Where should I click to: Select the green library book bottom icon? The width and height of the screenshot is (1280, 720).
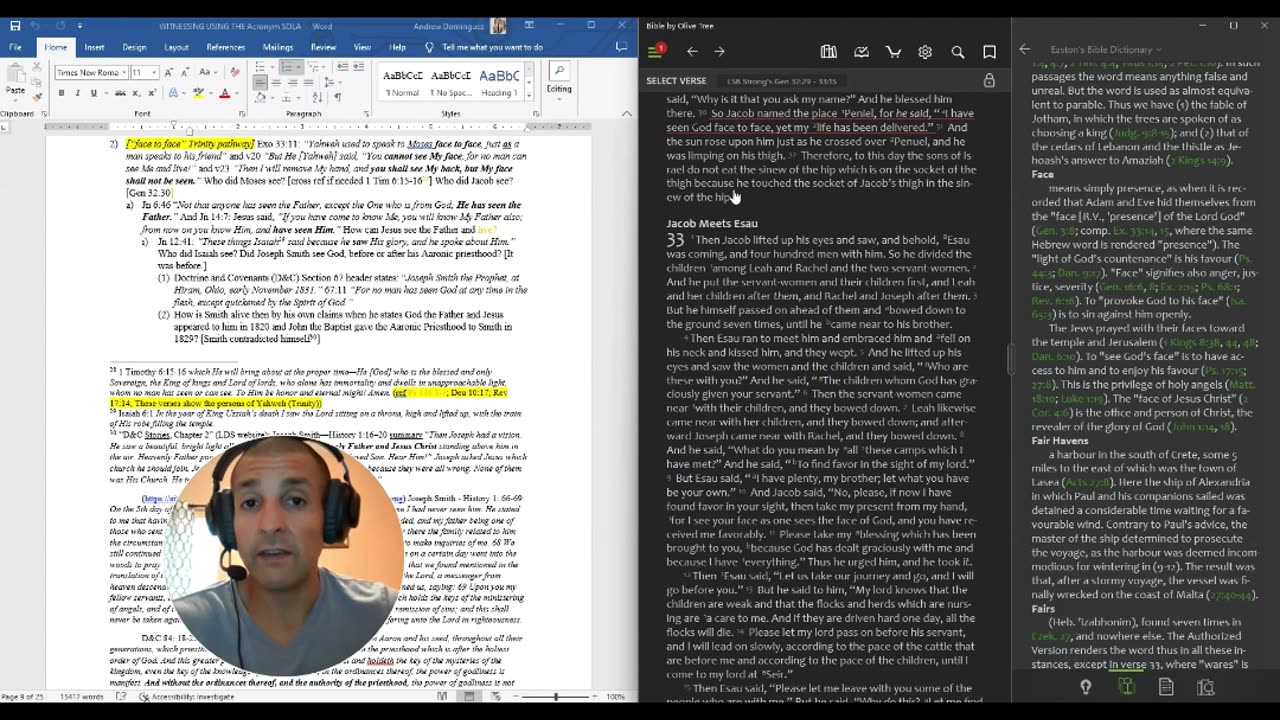click(x=1126, y=687)
